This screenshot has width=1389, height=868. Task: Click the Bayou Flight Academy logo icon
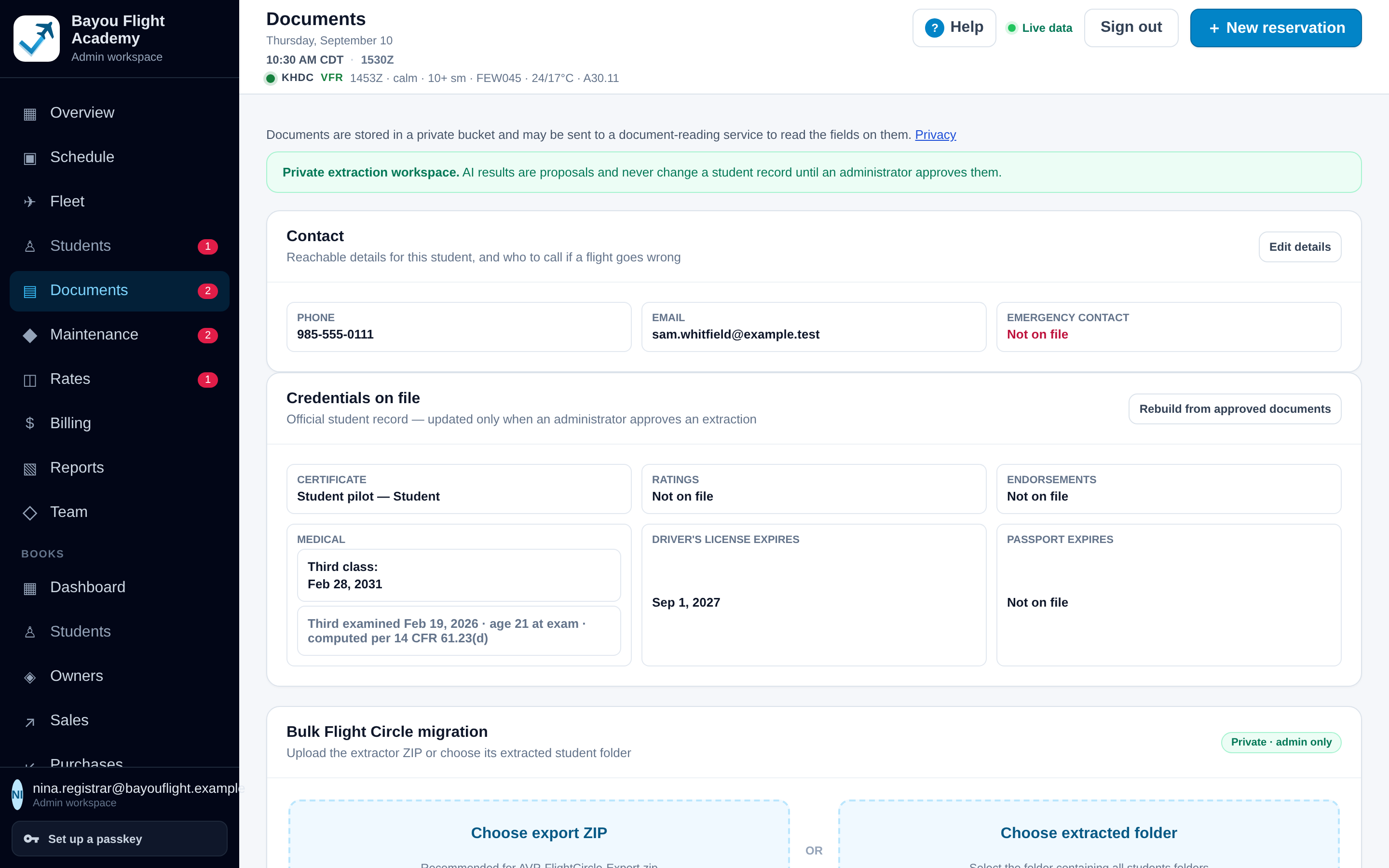[36, 39]
